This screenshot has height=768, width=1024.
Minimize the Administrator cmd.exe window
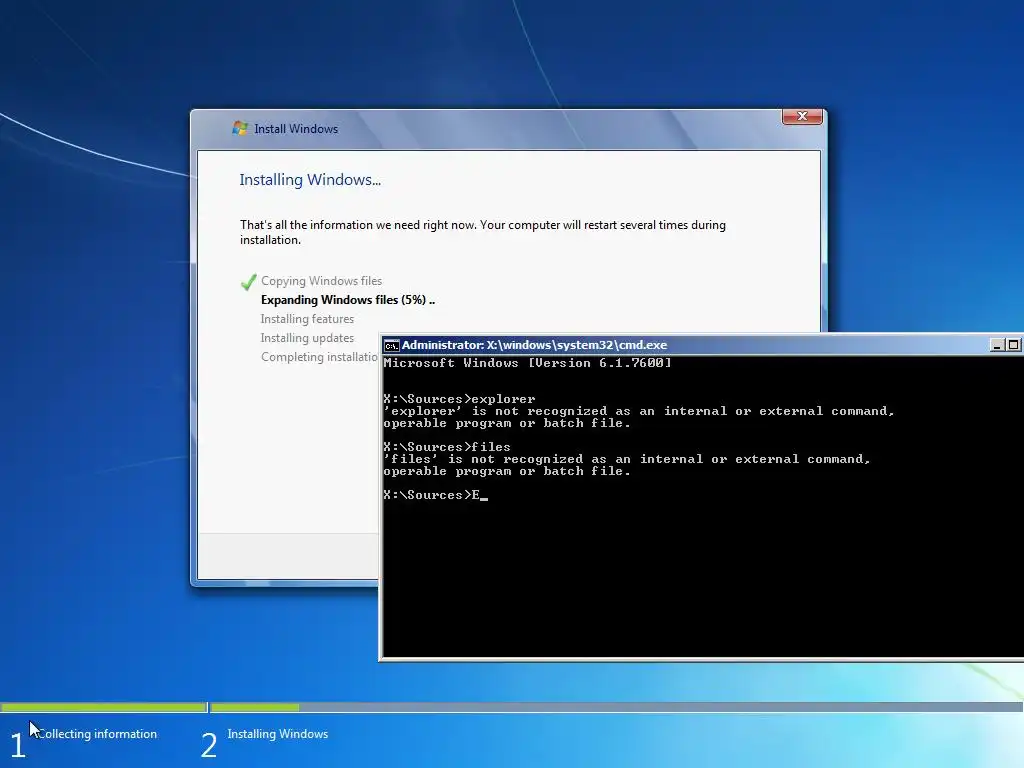click(x=997, y=345)
